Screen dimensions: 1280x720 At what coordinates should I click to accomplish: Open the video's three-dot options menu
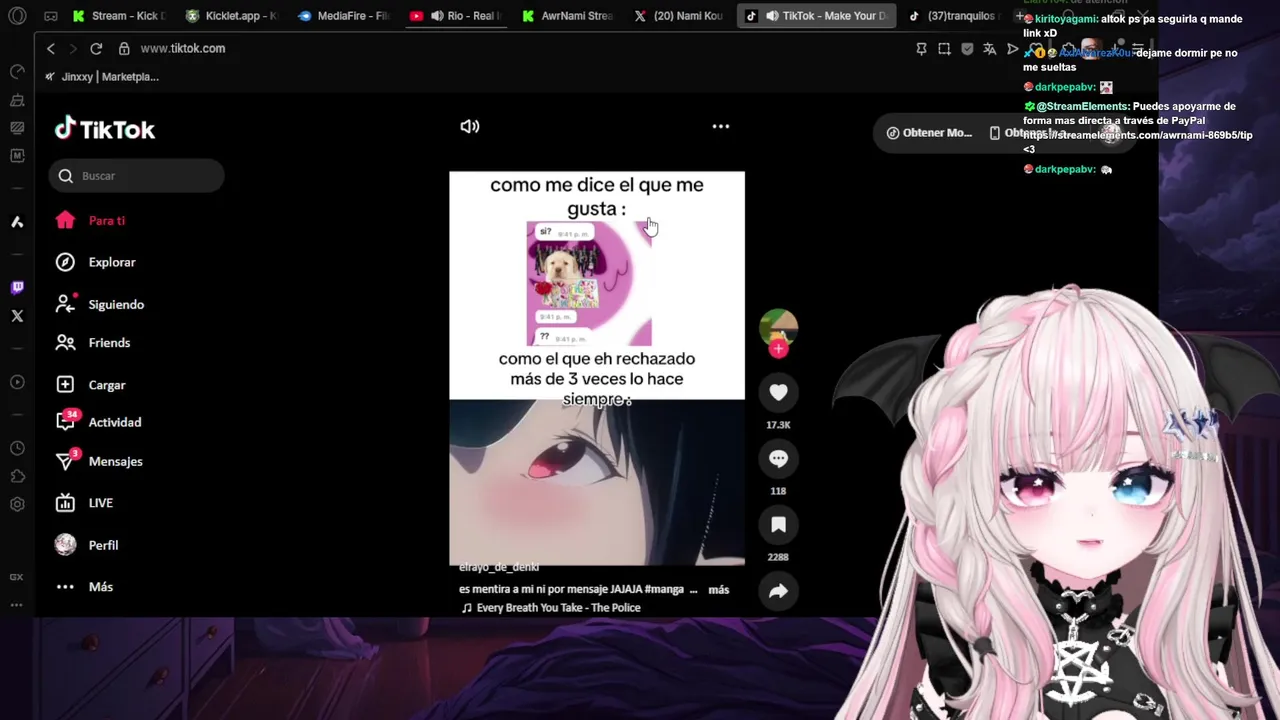coord(721,126)
